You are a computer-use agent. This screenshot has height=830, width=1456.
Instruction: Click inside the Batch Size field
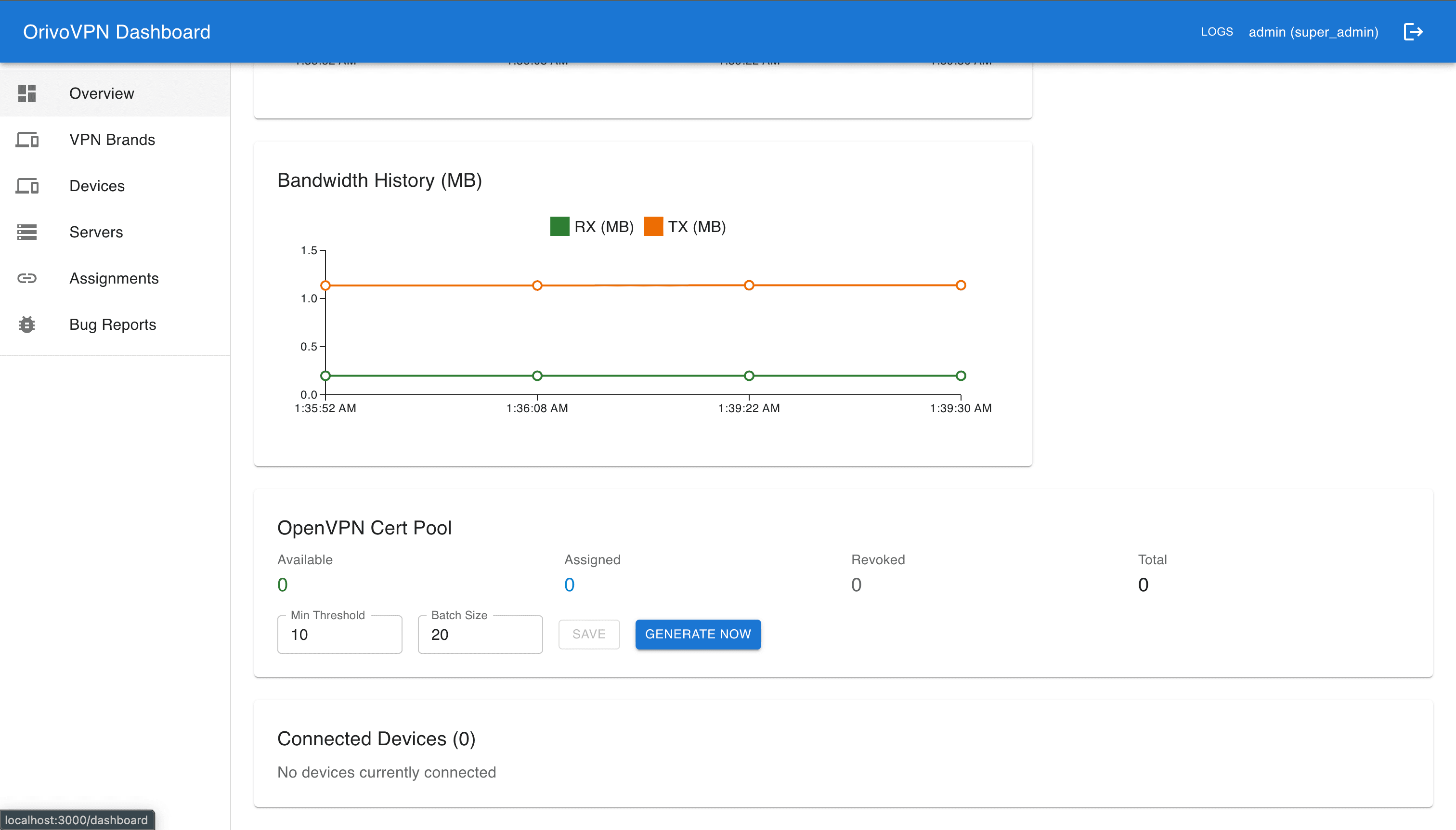pos(480,634)
